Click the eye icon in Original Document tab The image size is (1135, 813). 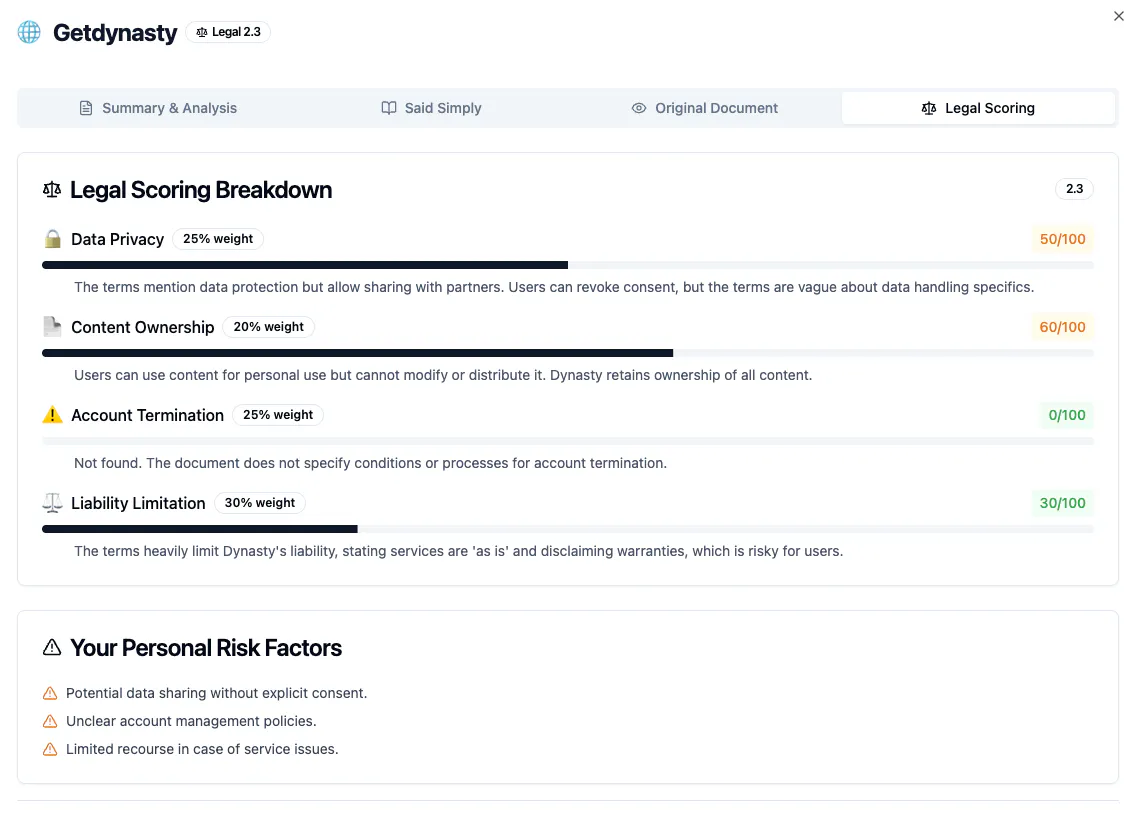pos(638,108)
